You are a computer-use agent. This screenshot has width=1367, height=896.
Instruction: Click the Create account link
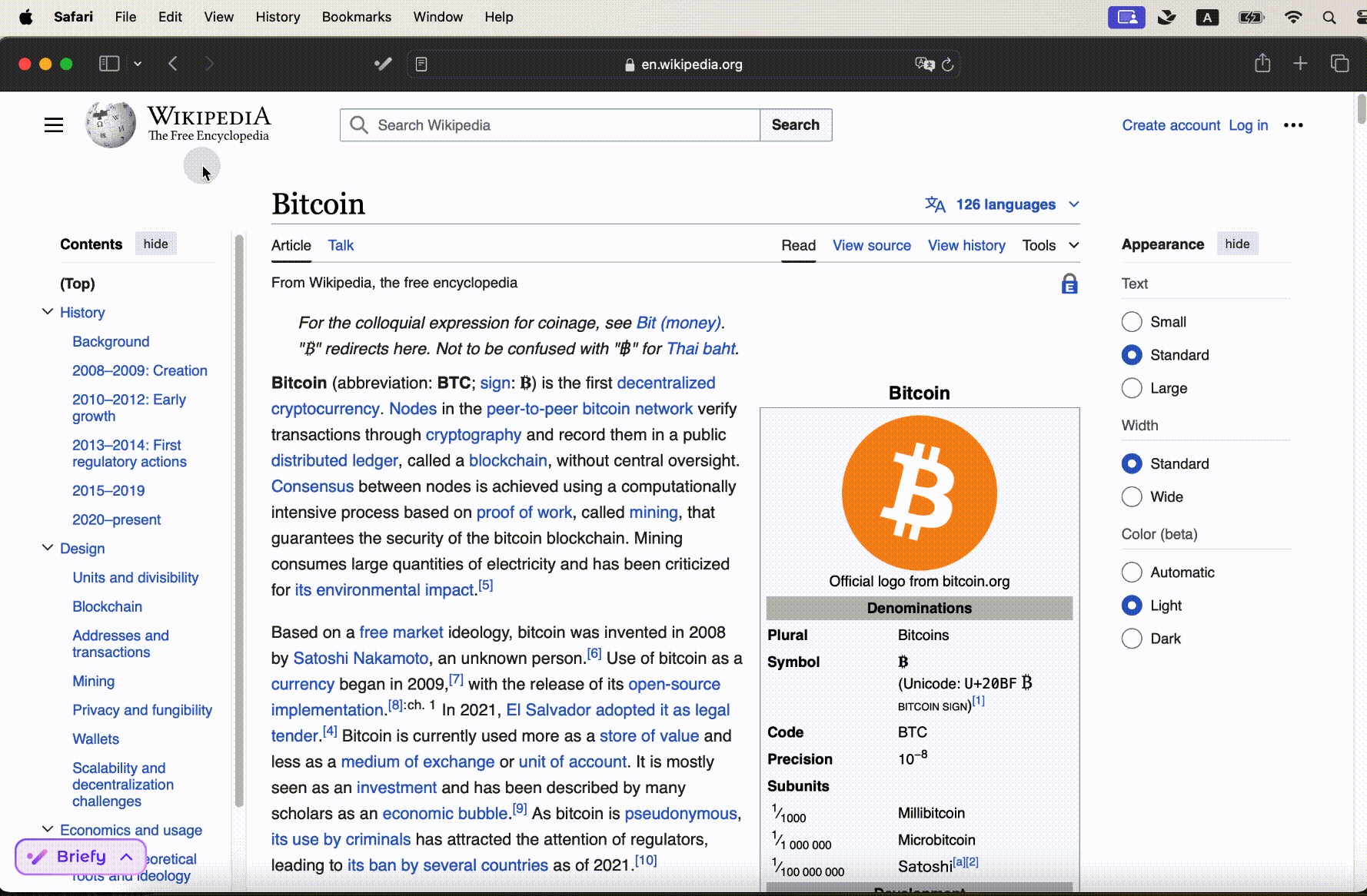[1171, 125]
